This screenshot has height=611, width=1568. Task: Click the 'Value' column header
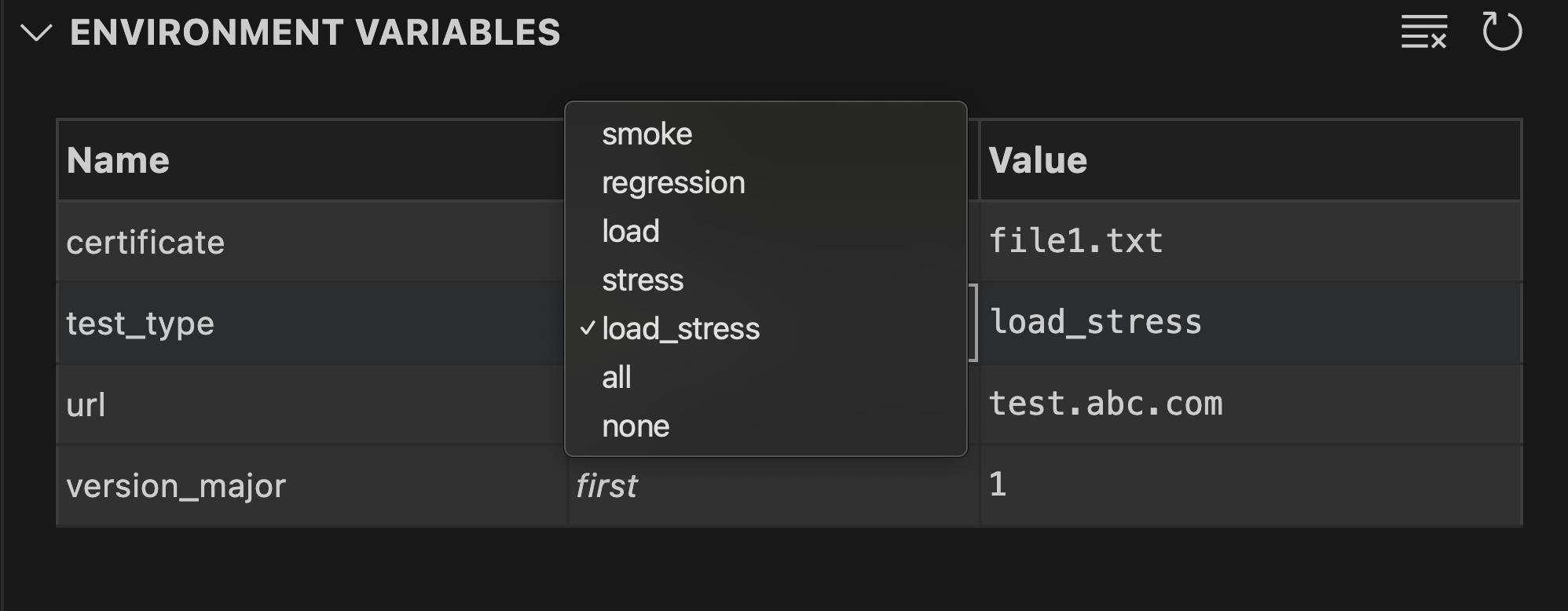1037,161
